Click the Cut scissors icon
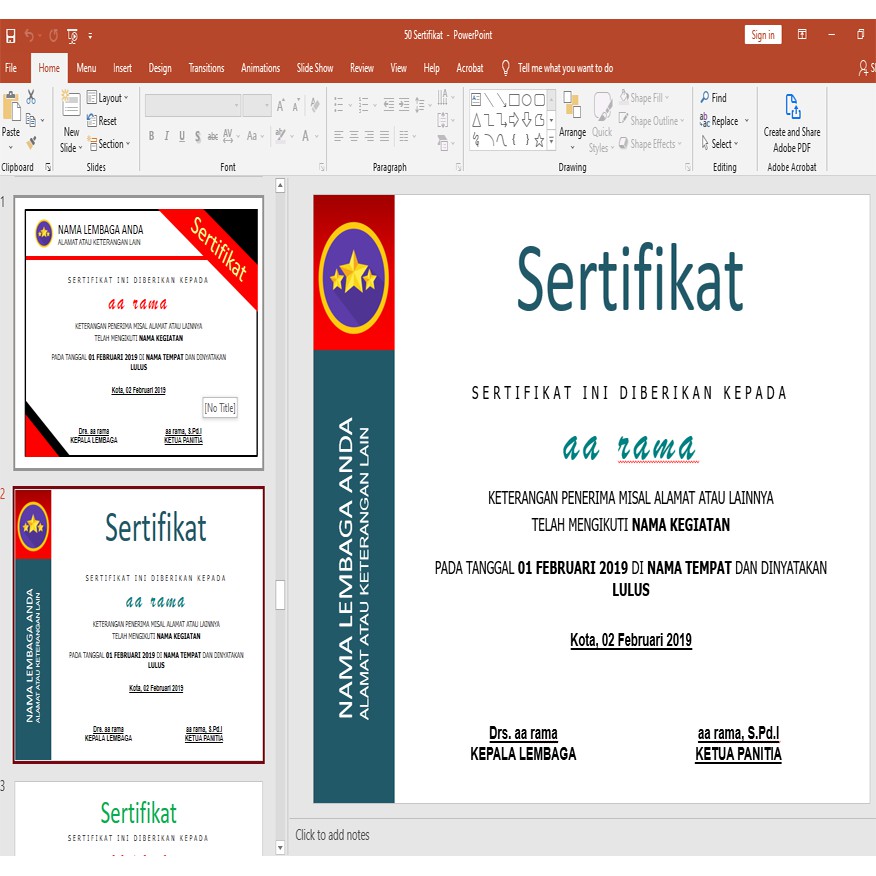 (x=31, y=97)
